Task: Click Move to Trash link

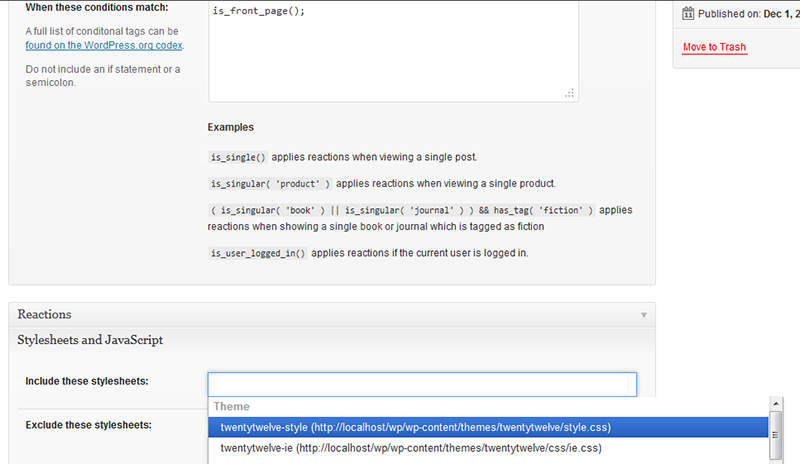Action: coord(714,47)
